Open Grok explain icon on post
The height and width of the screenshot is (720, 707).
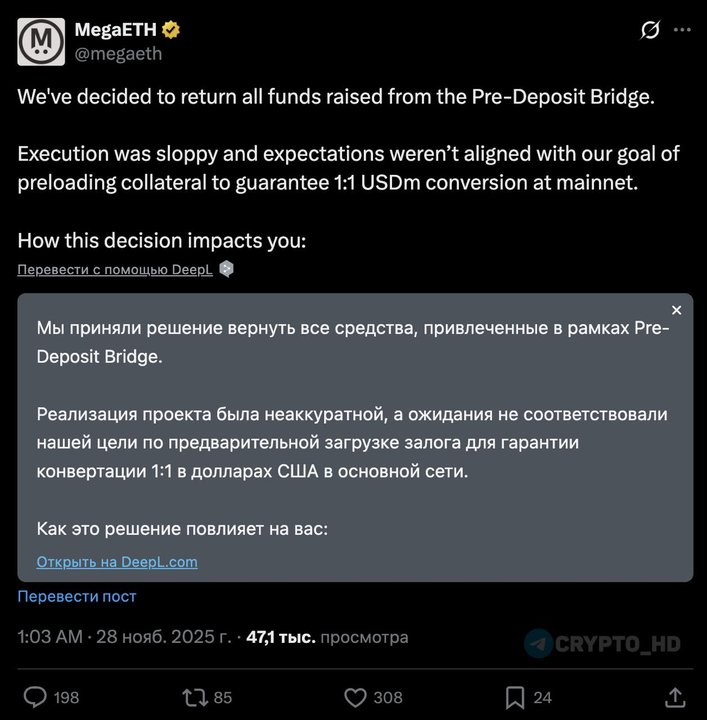coord(650,31)
